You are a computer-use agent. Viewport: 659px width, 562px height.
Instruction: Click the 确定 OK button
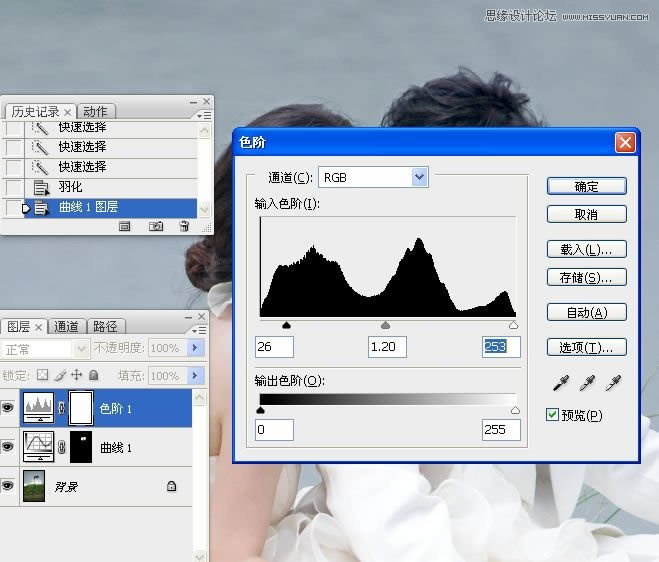(x=586, y=186)
